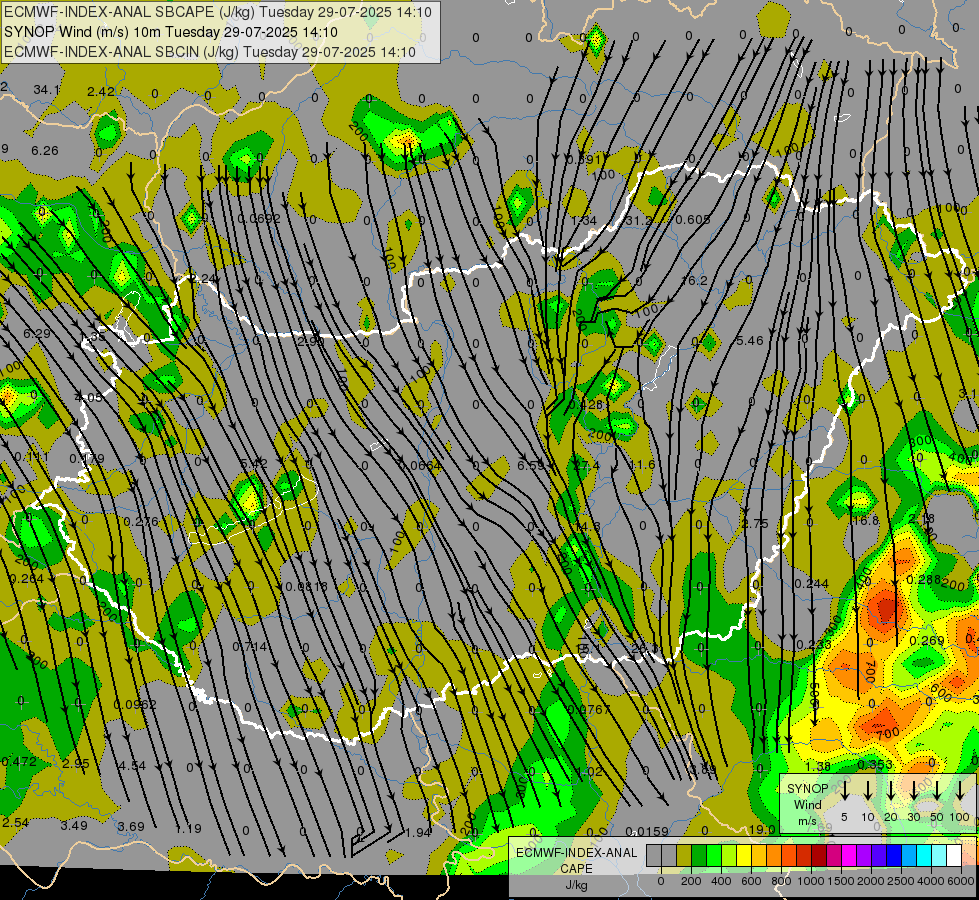Pick the magenta swatch in CAPE color bar
This screenshot has width=979, height=900.
tap(849, 855)
